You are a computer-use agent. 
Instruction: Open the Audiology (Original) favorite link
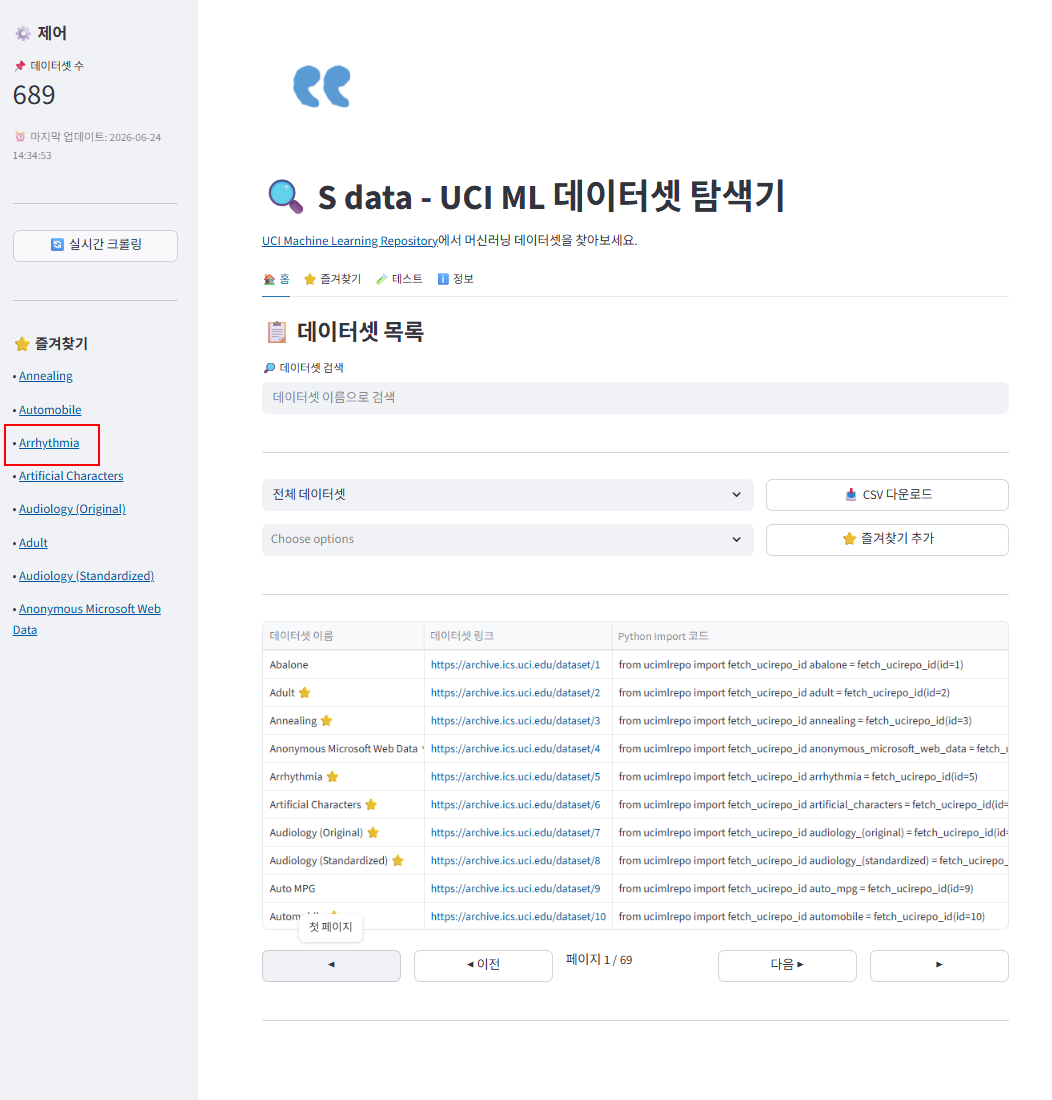[72, 509]
